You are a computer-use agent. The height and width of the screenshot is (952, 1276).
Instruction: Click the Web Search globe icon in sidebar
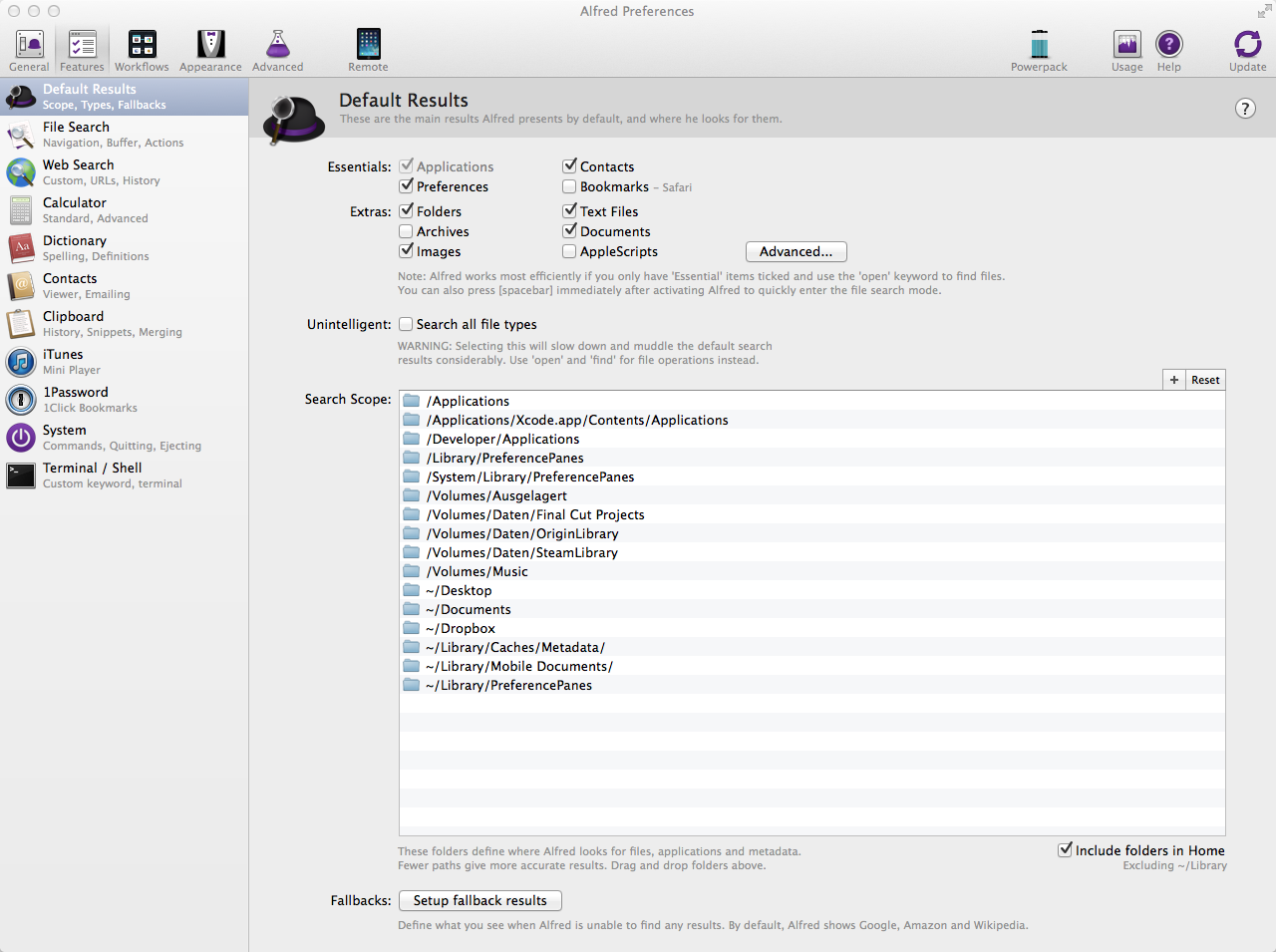[x=21, y=172]
